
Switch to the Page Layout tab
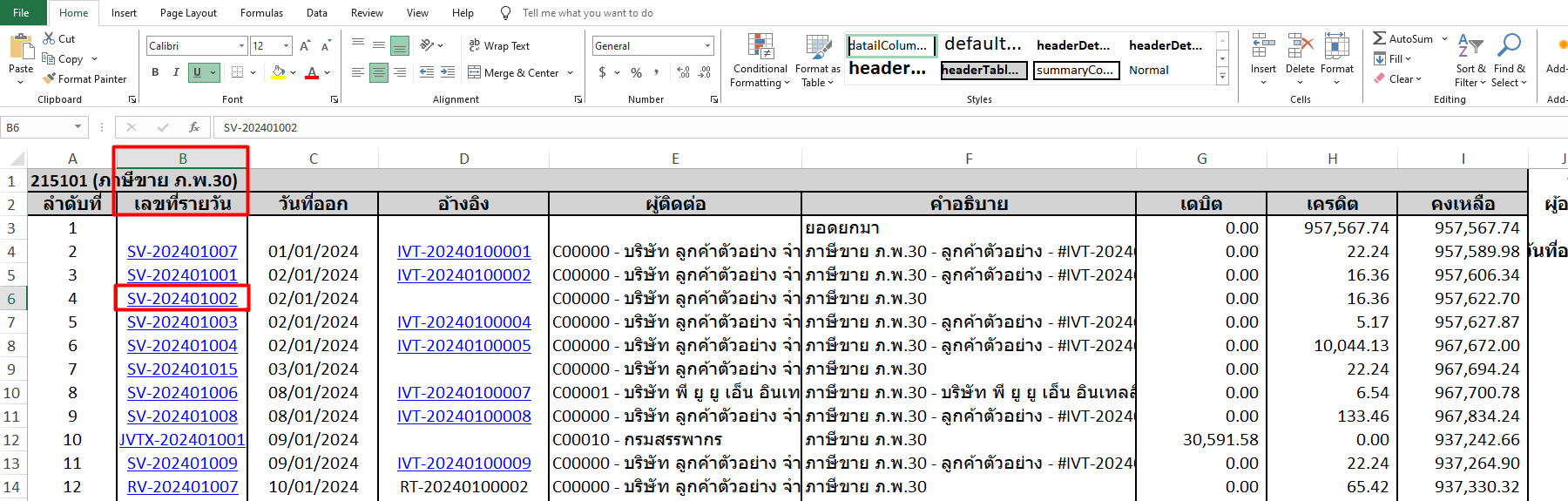coord(188,13)
